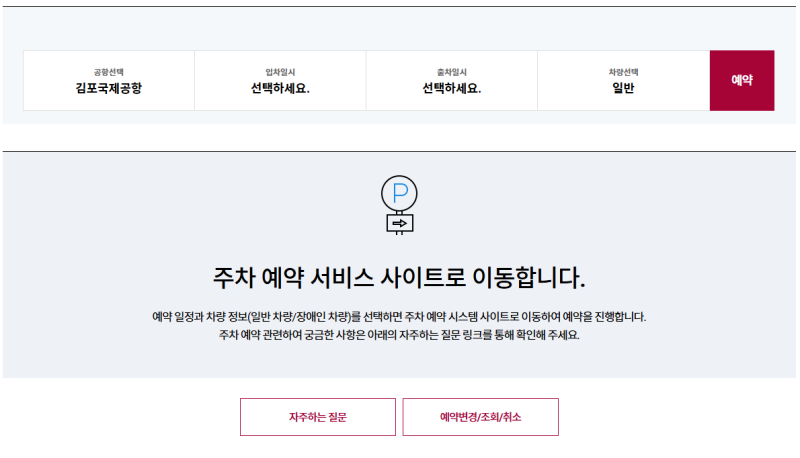Click the parking P sign icon
The height and width of the screenshot is (458, 800).
tap(399, 205)
